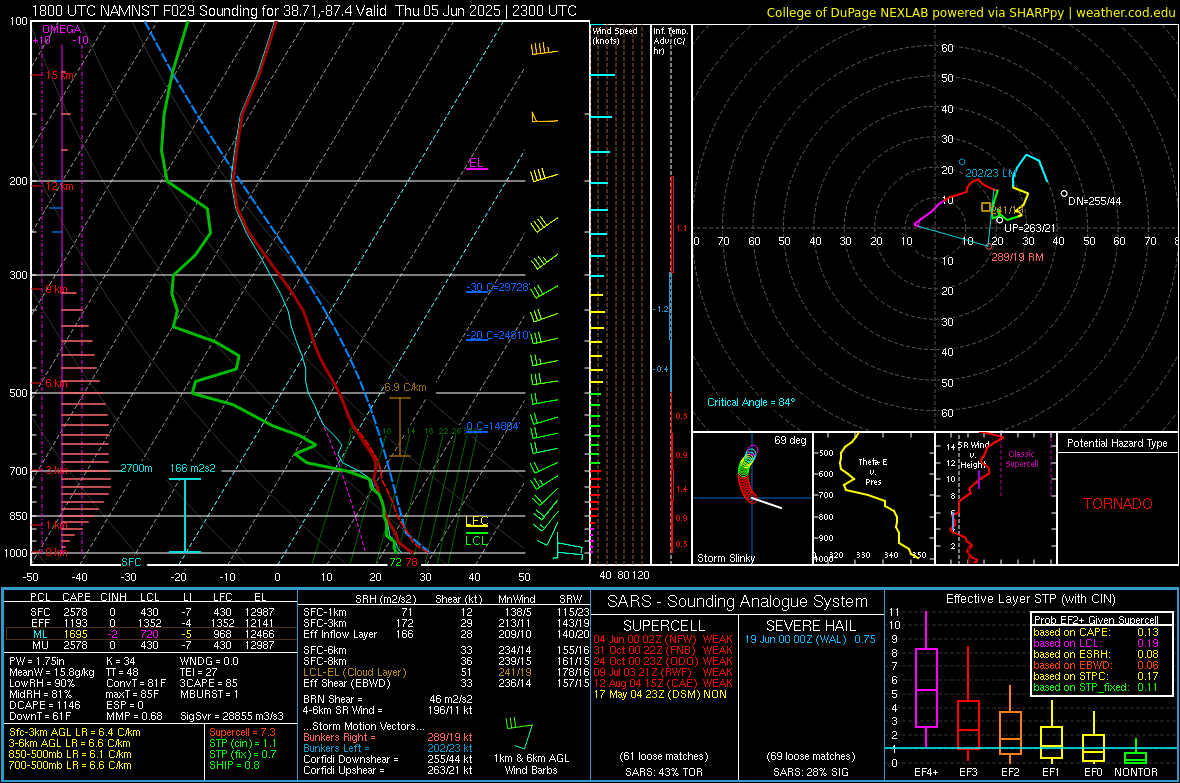Select the magenta 'EL' marker on skew-T
1180x783 pixels.
click(476, 163)
